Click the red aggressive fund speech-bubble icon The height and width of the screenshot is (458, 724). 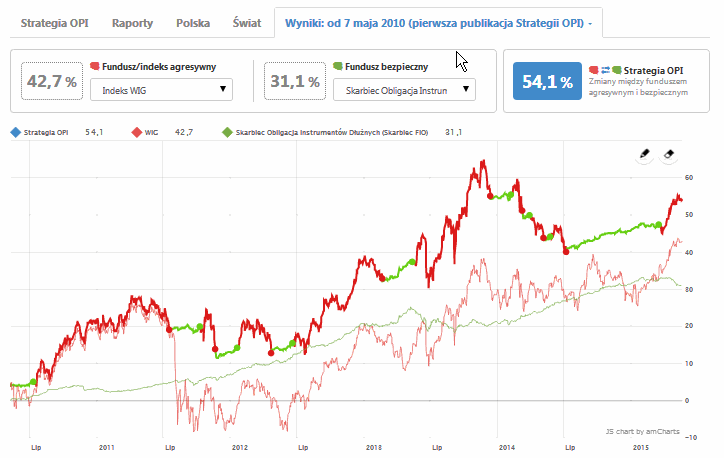click(x=94, y=66)
